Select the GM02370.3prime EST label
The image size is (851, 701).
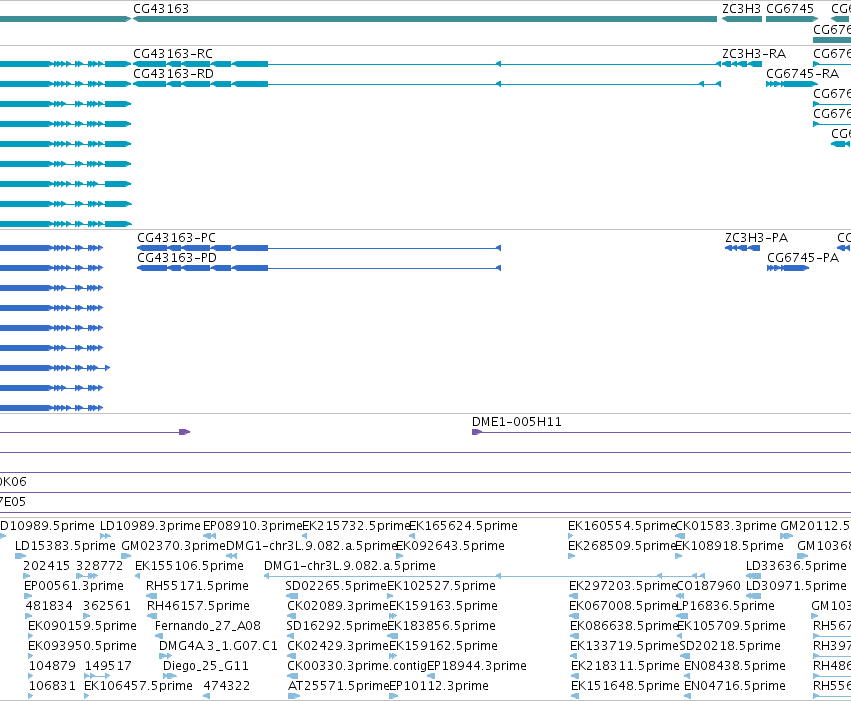pos(174,546)
